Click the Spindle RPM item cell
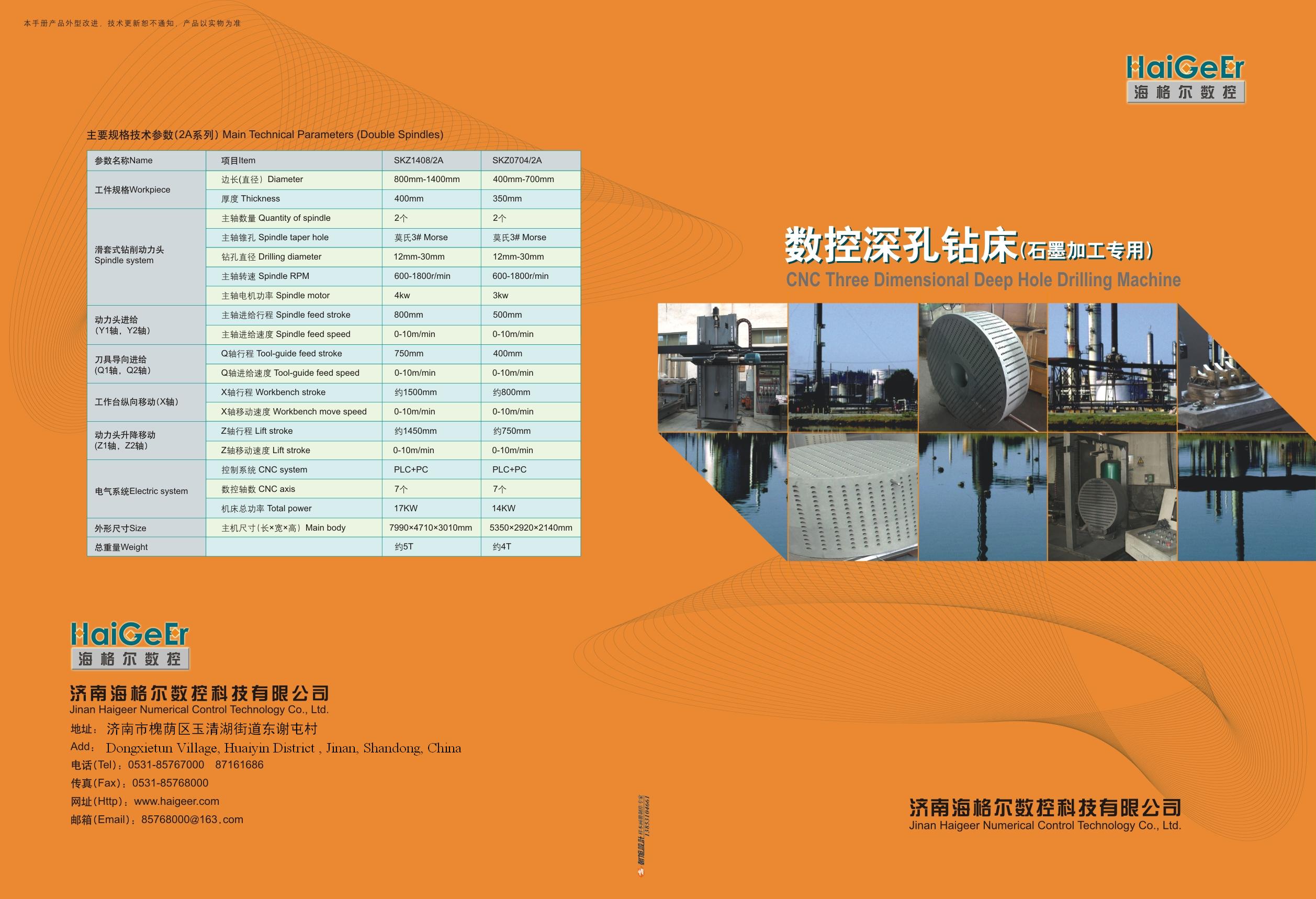 [x=294, y=276]
